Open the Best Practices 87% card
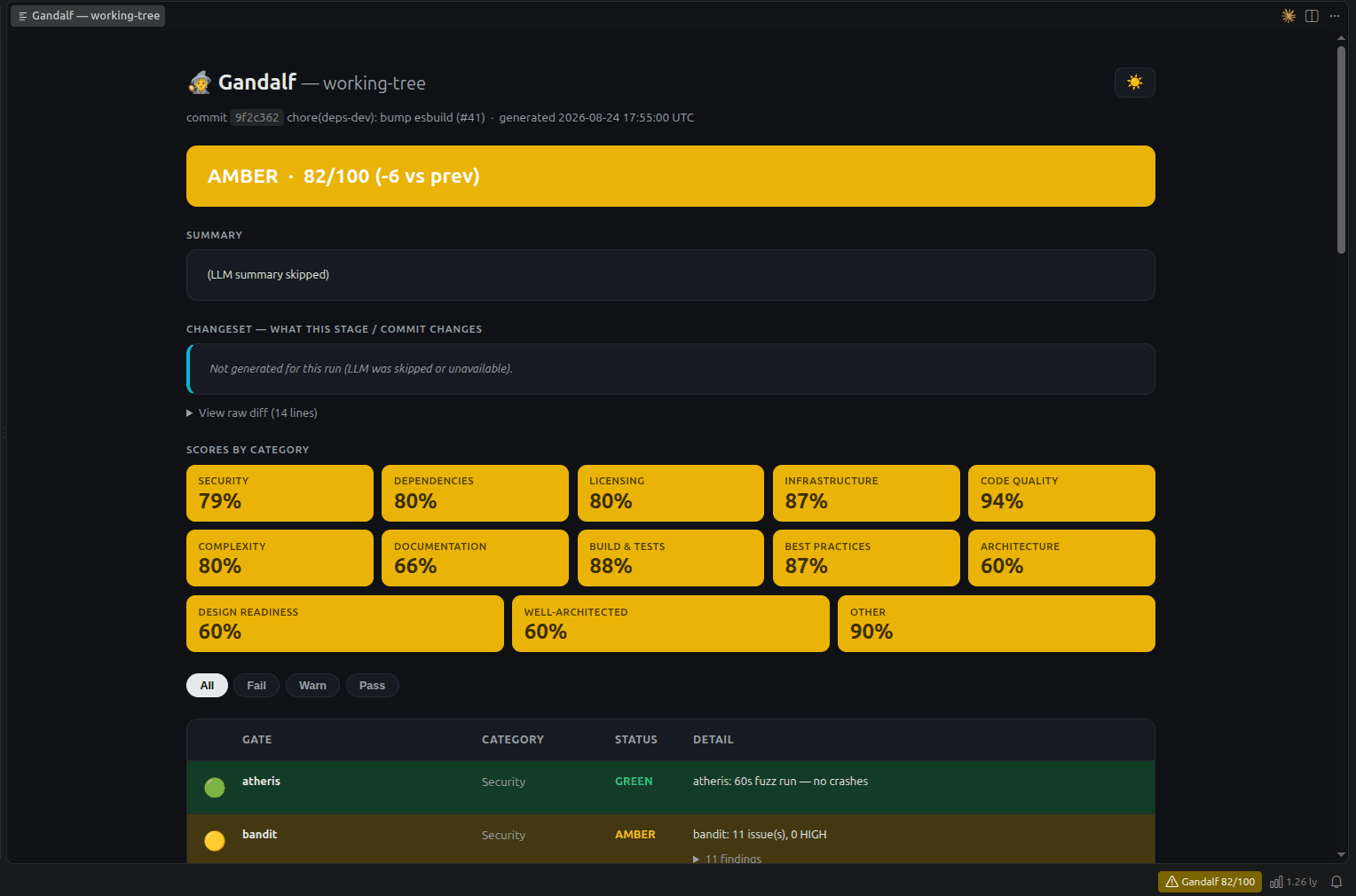1356x896 pixels. point(866,558)
